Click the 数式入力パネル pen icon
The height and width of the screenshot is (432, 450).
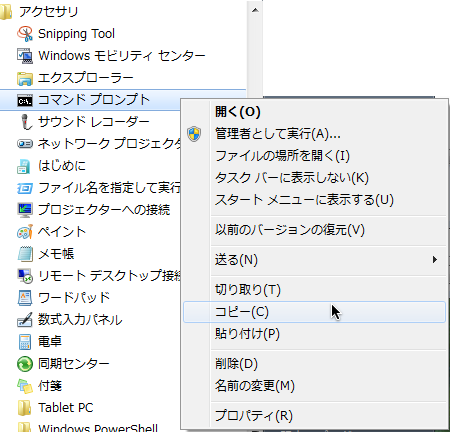click(25, 320)
